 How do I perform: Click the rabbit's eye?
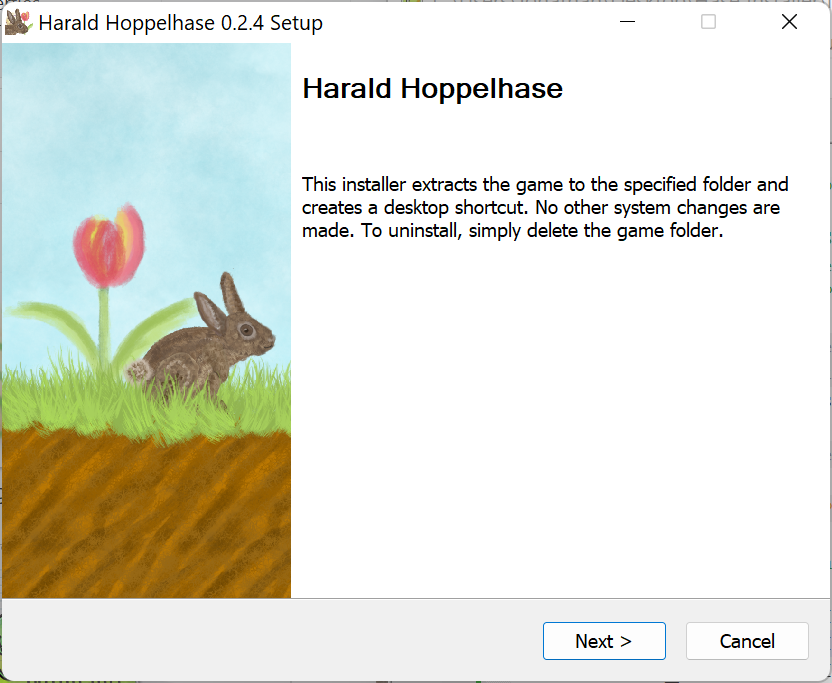[245, 329]
